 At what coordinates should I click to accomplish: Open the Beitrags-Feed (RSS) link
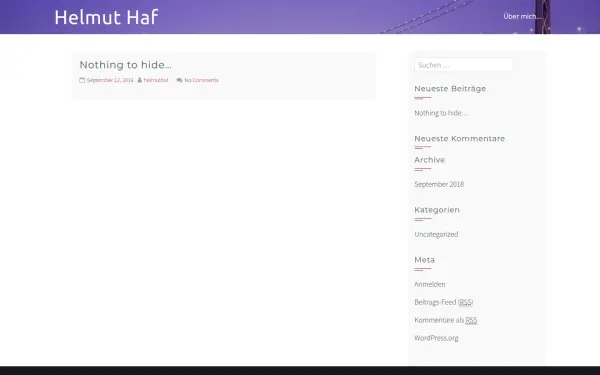444,302
